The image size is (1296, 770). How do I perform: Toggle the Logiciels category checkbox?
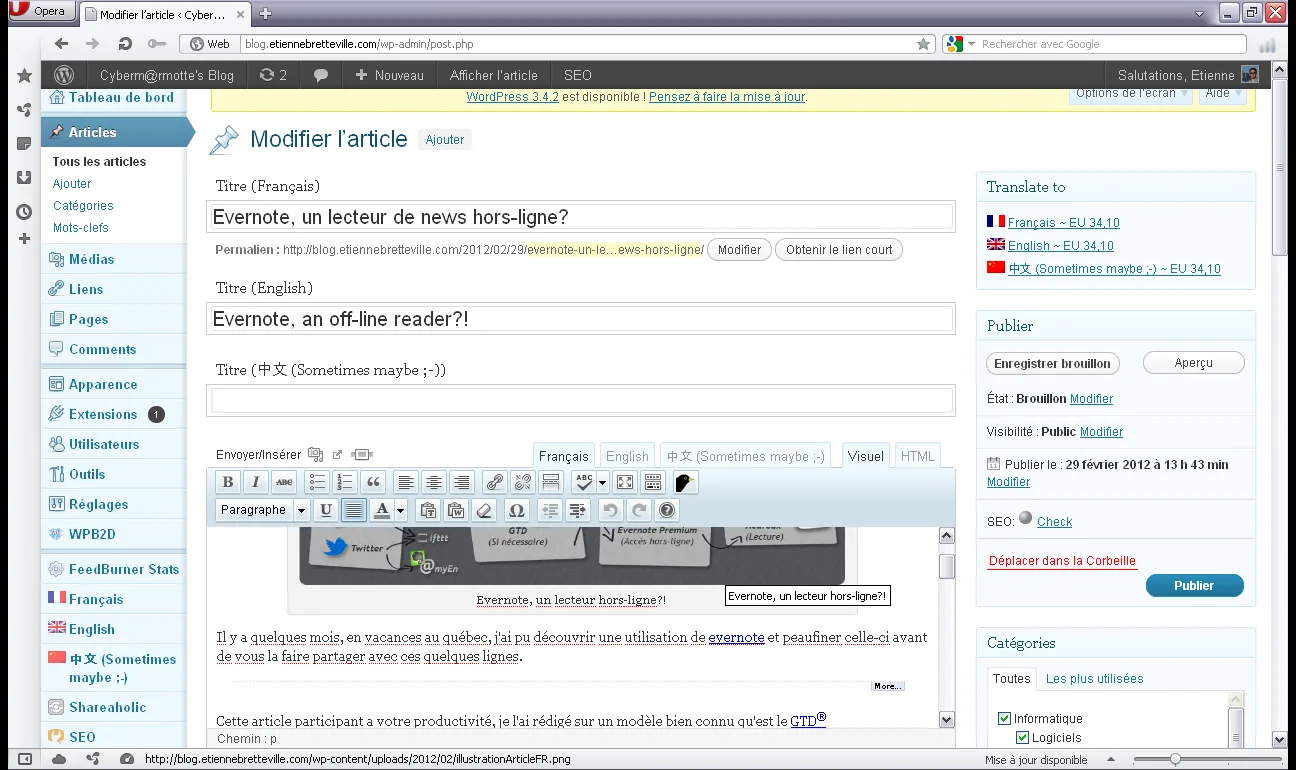(1022, 737)
